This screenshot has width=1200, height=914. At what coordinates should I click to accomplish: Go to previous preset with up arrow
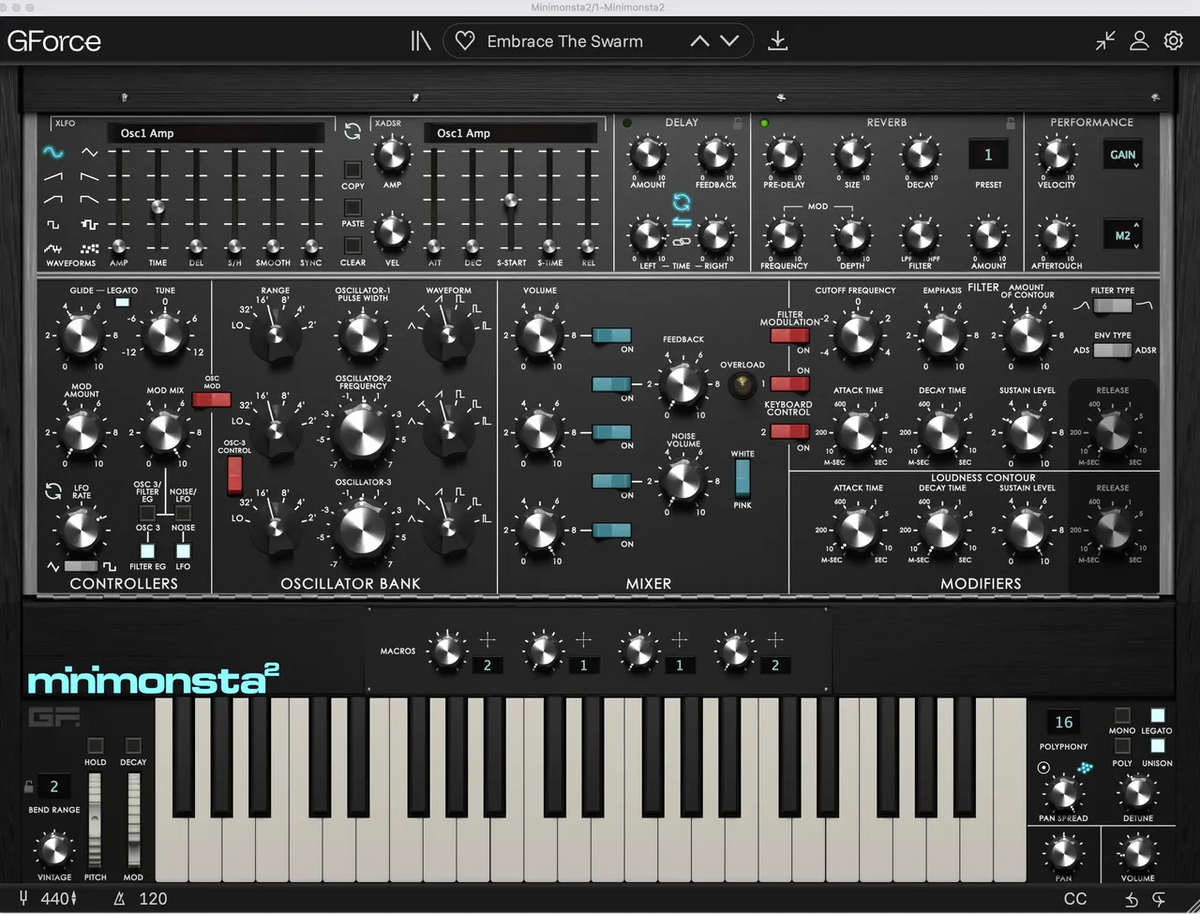(x=700, y=42)
